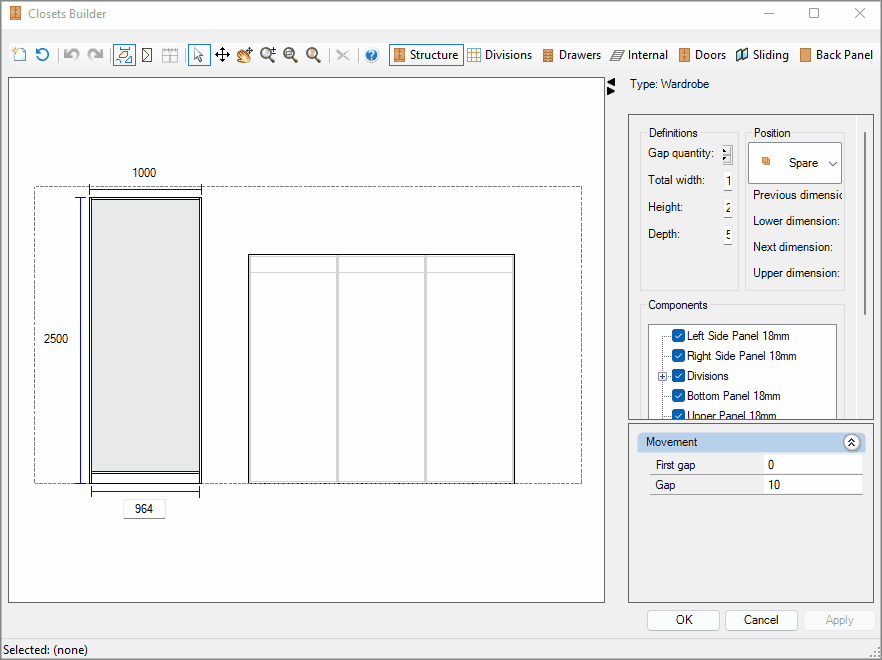This screenshot has width=882, height=660.
Task: Click the properties panel vertical scrollbar
Action: click(865, 223)
